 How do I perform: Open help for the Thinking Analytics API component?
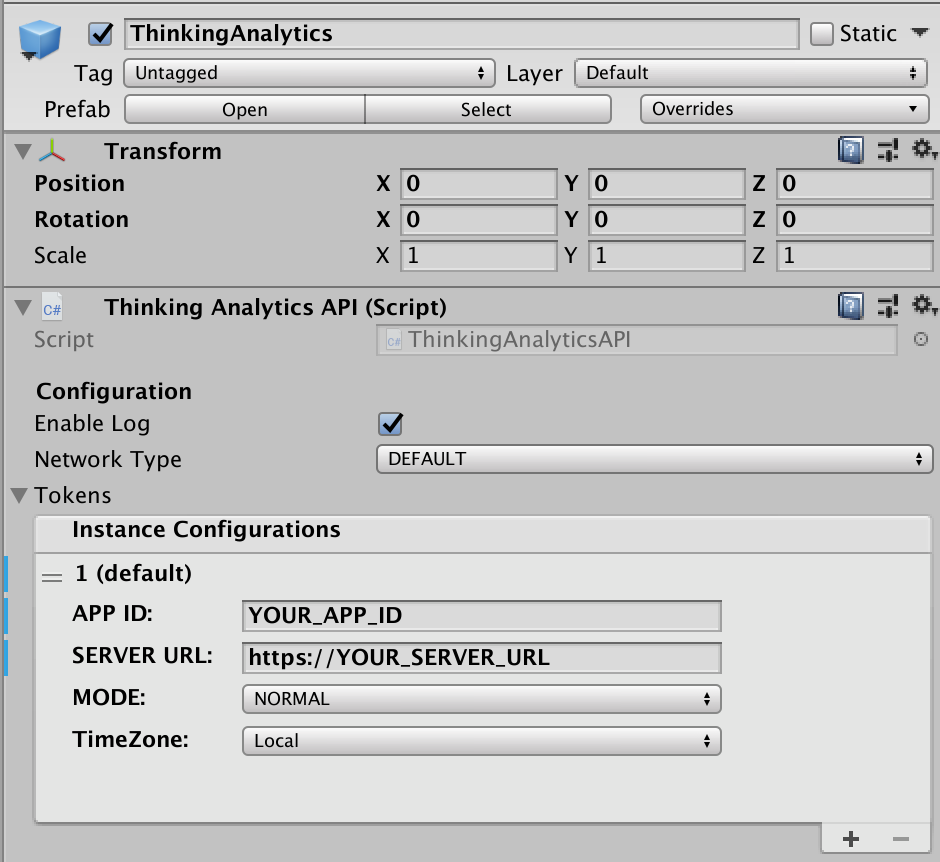[x=849, y=306]
